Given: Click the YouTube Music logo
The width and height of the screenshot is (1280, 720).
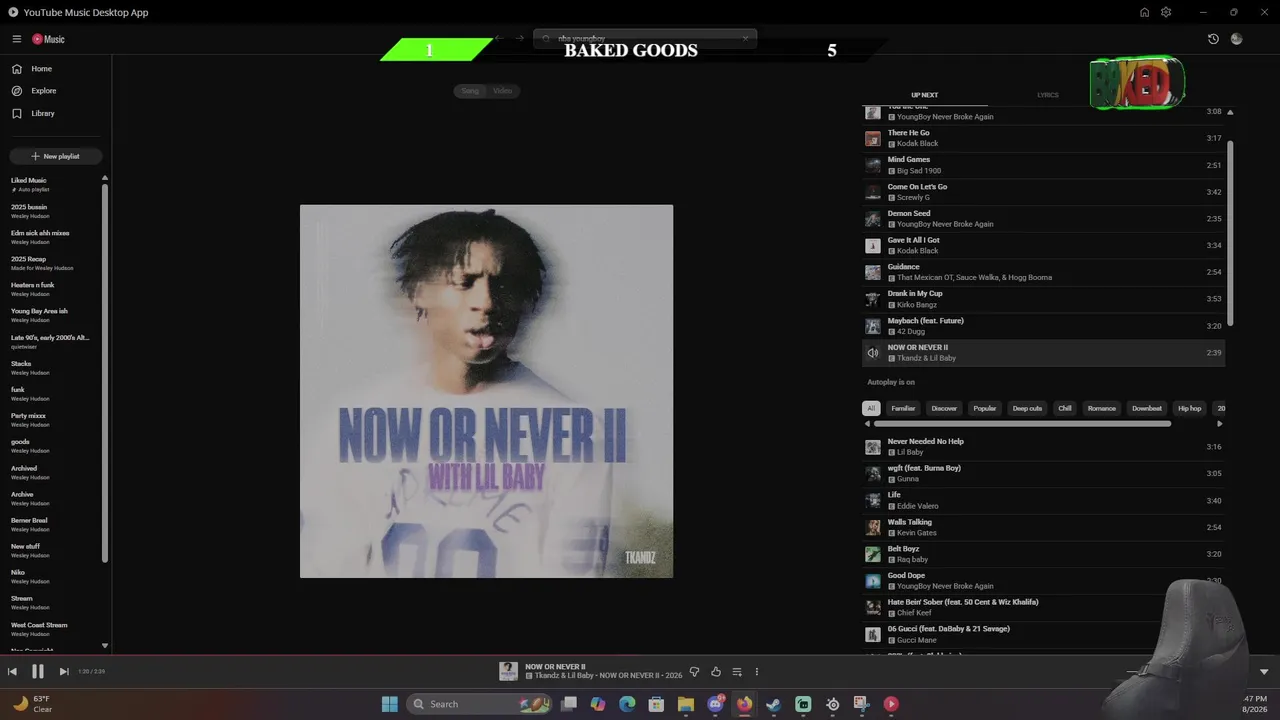Looking at the screenshot, I should click(x=48, y=39).
